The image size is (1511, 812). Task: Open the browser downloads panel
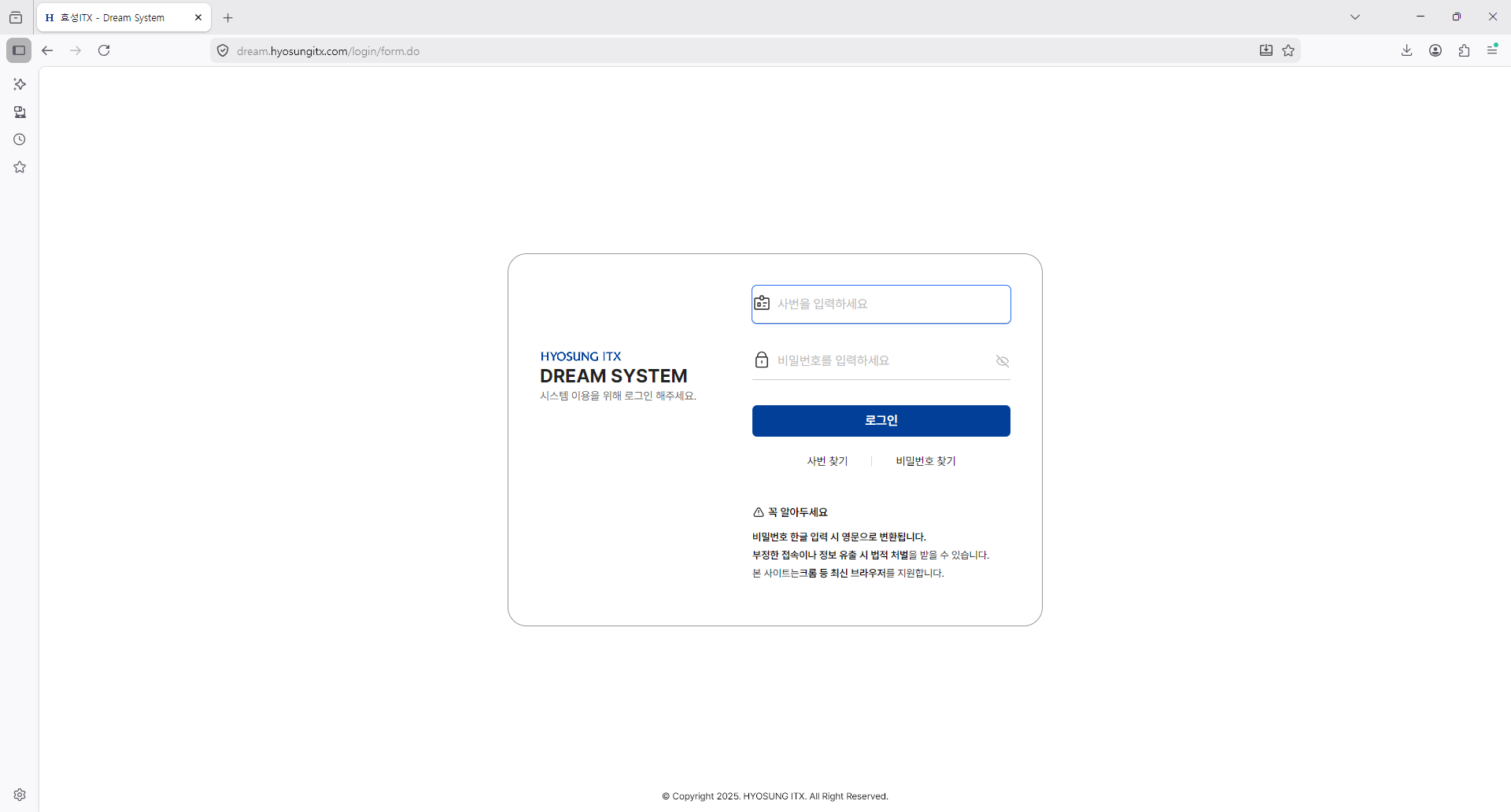coord(1407,50)
